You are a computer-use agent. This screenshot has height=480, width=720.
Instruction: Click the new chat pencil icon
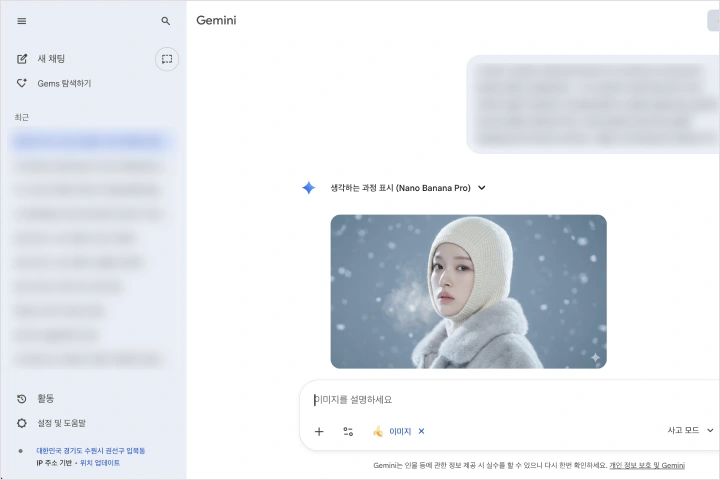[22, 59]
